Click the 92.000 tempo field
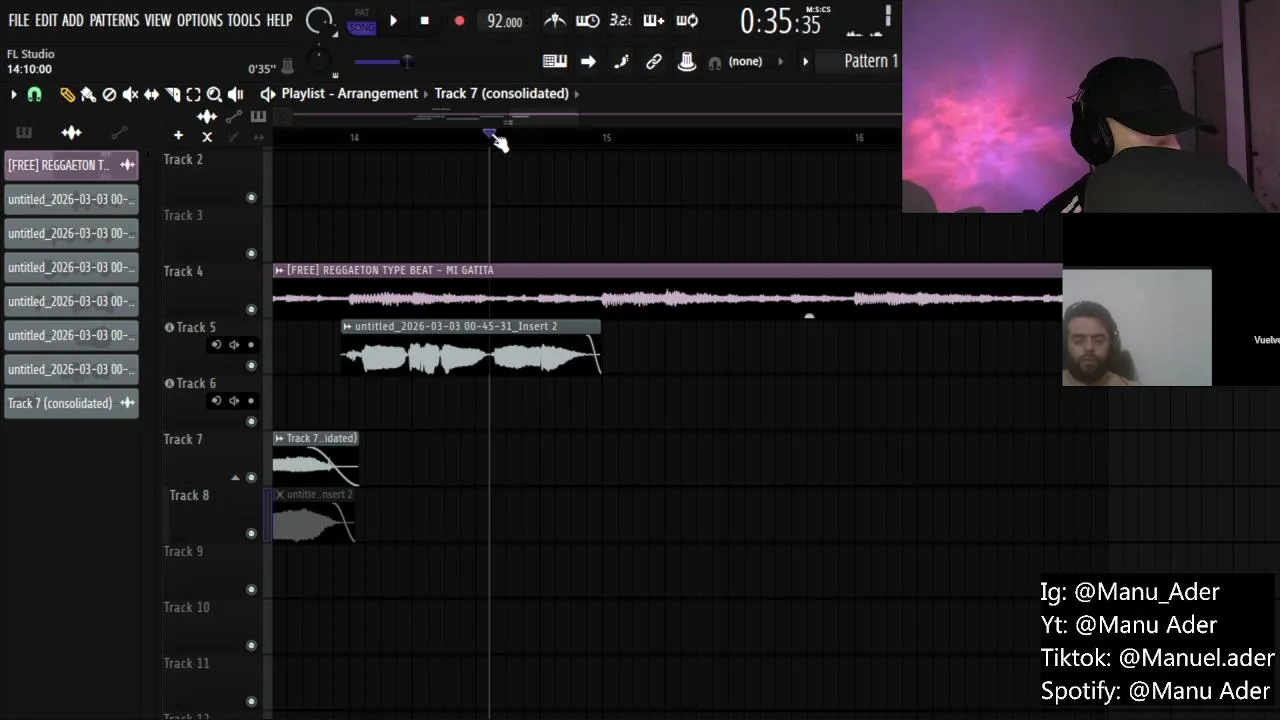 pos(505,21)
